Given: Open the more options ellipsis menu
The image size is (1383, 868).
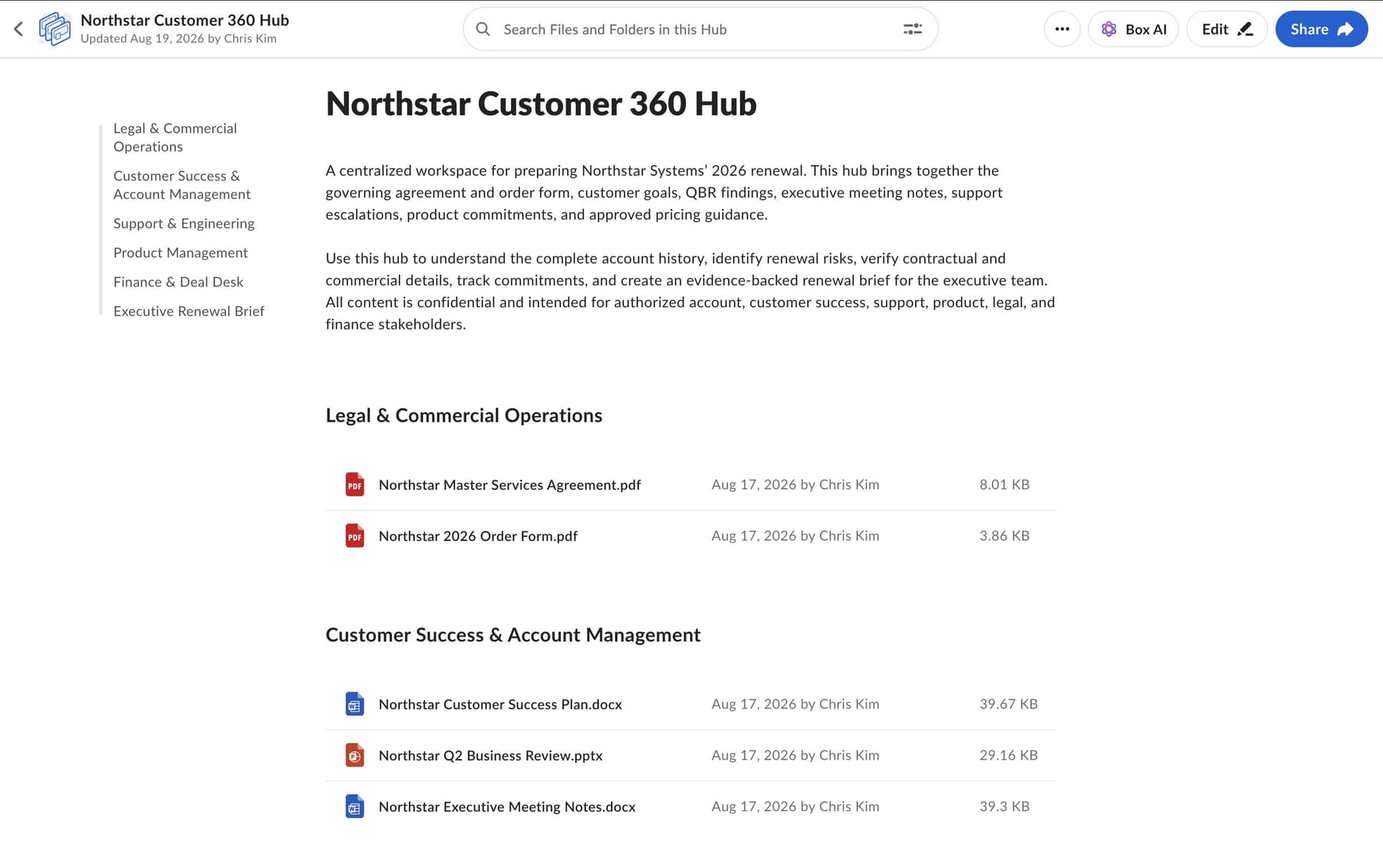Looking at the screenshot, I should pyautogui.click(x=1062, y=29).
